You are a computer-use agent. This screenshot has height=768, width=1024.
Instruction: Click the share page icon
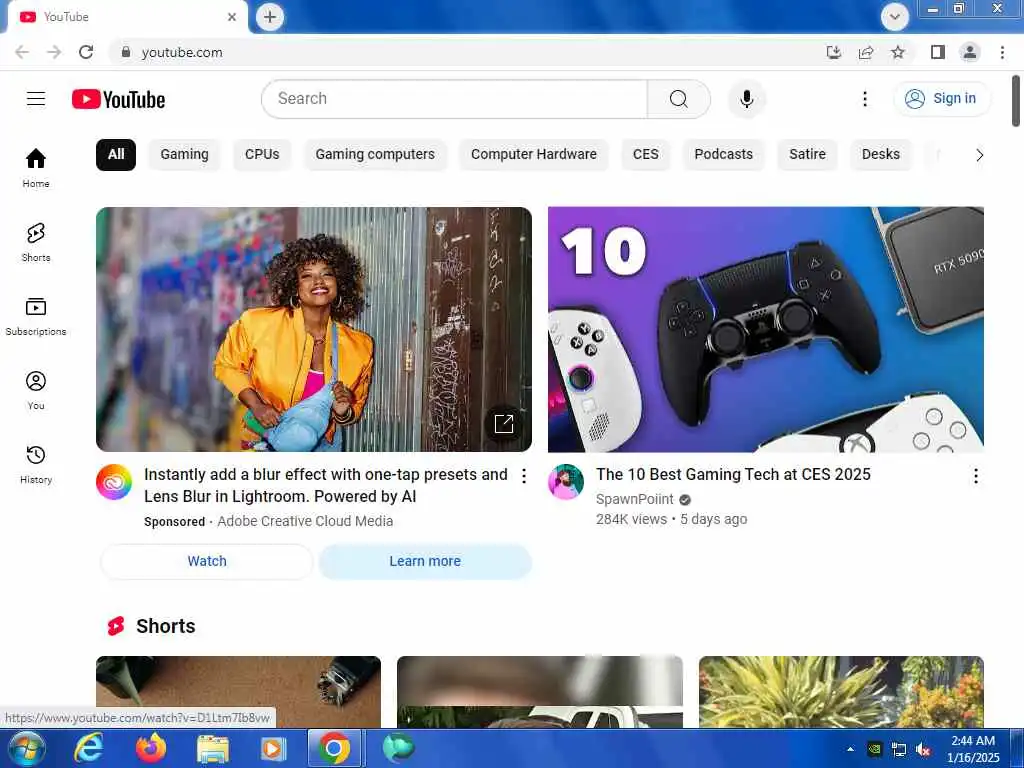(x=866, y=52)
